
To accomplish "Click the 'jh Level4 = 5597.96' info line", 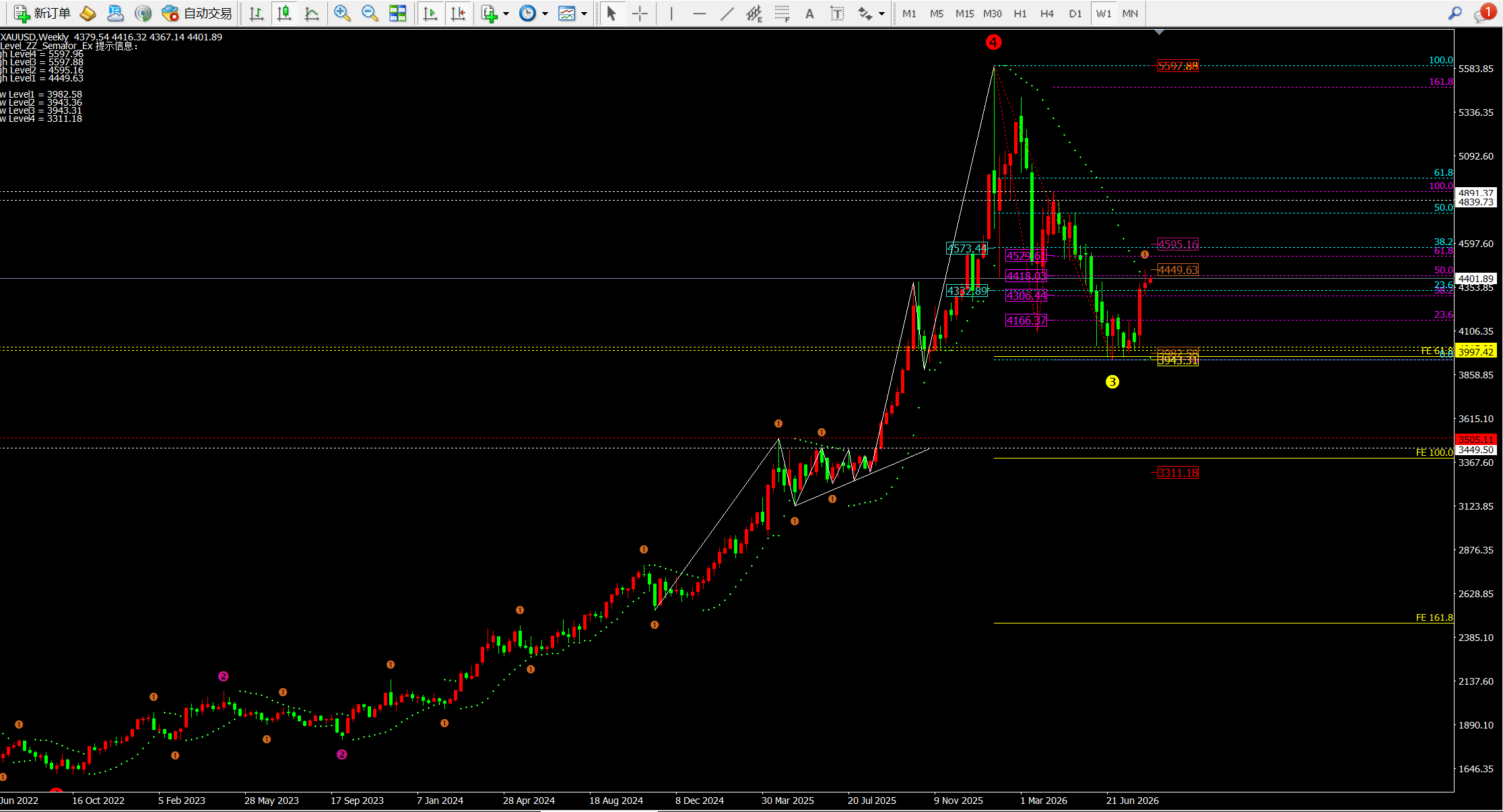I will [x=42, y=54].
